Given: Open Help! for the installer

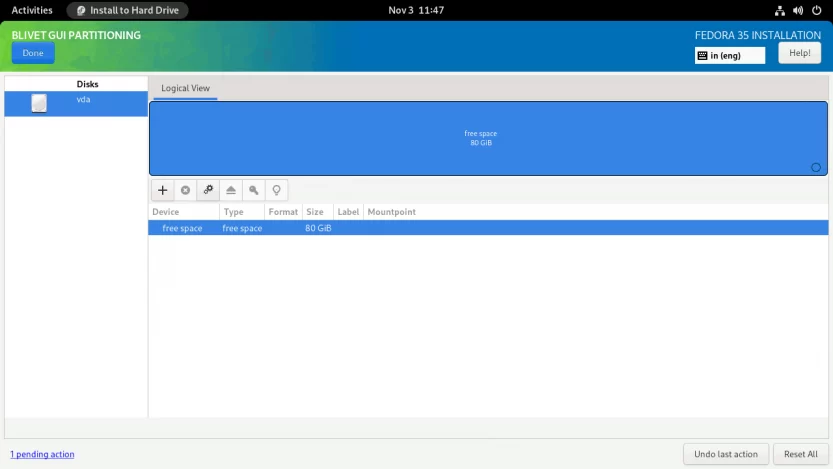Looking at the screenshot, I should (800, 53).
